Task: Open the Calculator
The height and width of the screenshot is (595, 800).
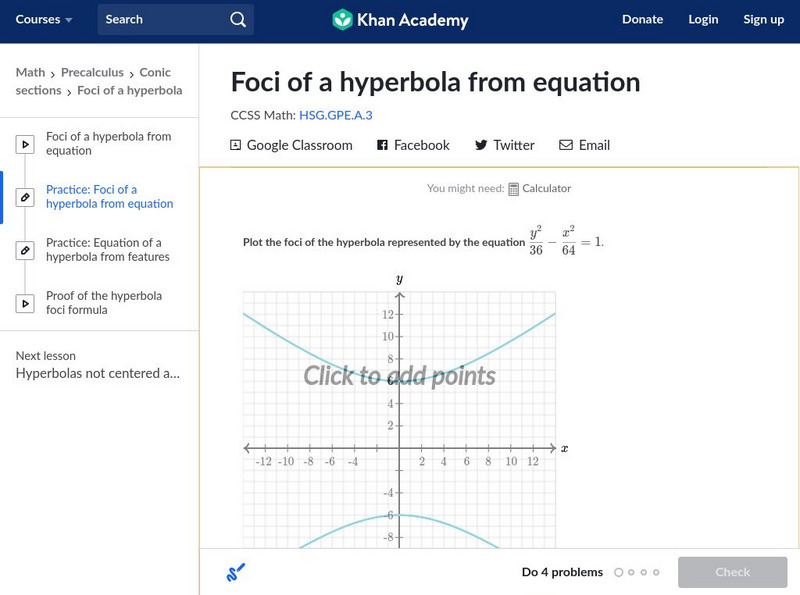Action: pos(543,188)
